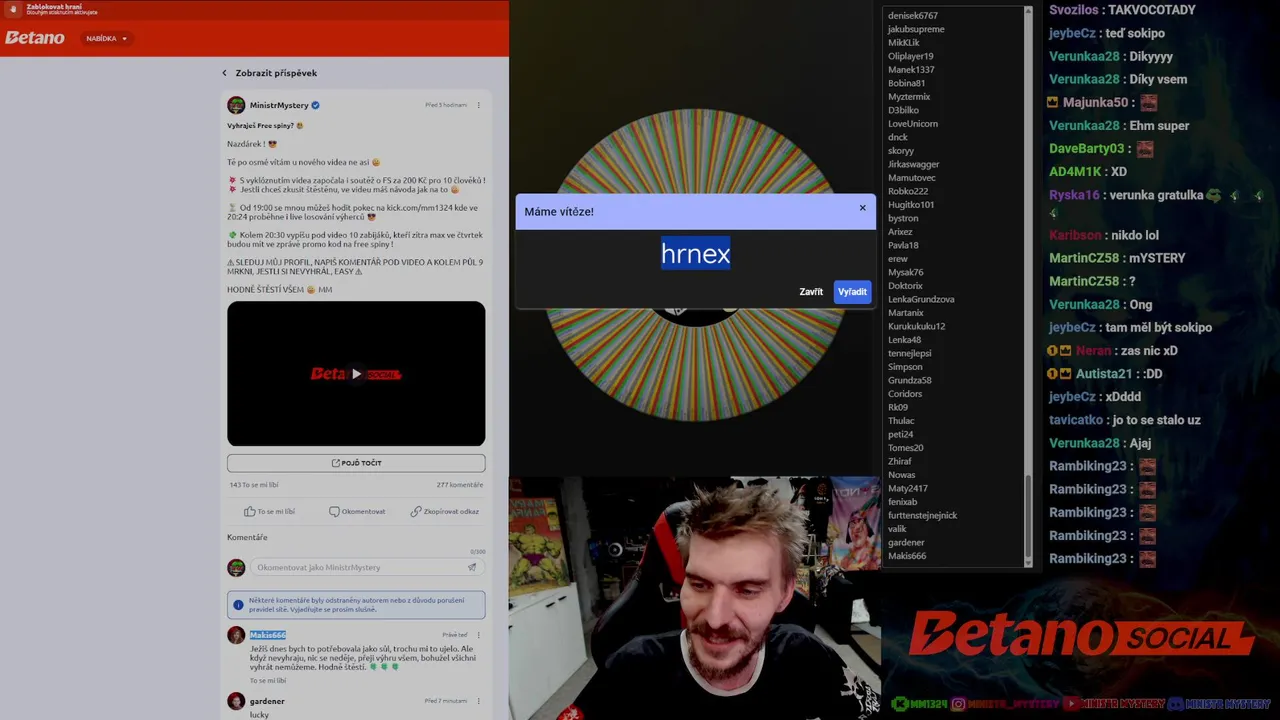Select Kurukukuku12 in the entries list
This screenshot has width=1280, height=720.
click(916, 326)
